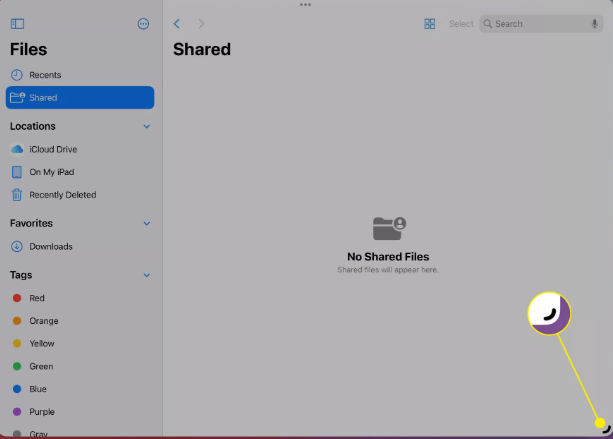
Task: Filter by the Green tag
Action: pos(80,366)
